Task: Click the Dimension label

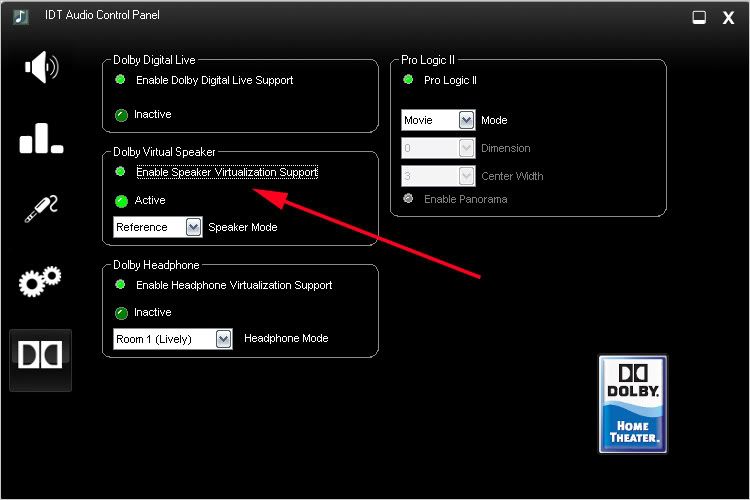Action: click(506, 148)
